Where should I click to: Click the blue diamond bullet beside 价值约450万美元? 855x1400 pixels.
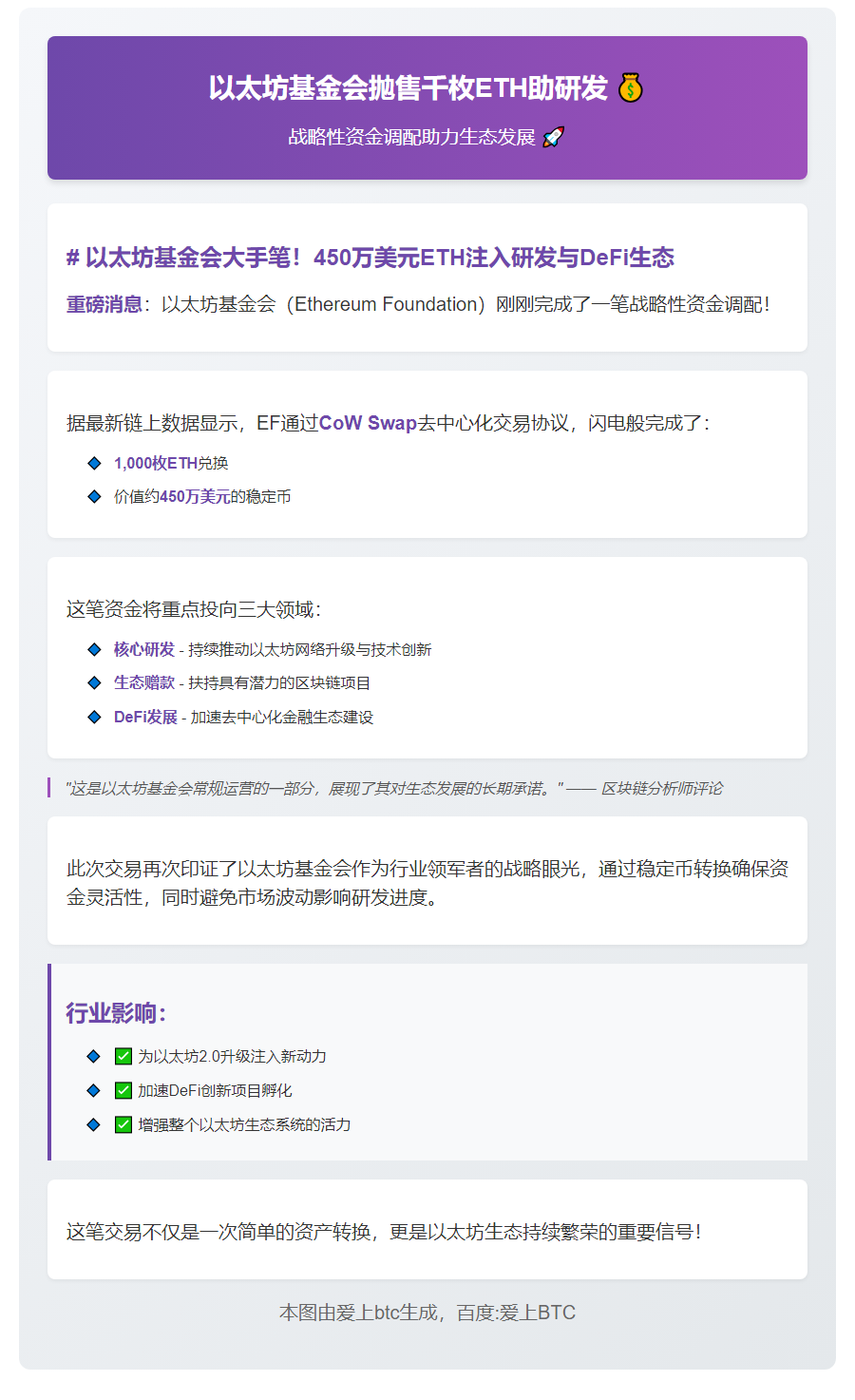click(94, 496)
